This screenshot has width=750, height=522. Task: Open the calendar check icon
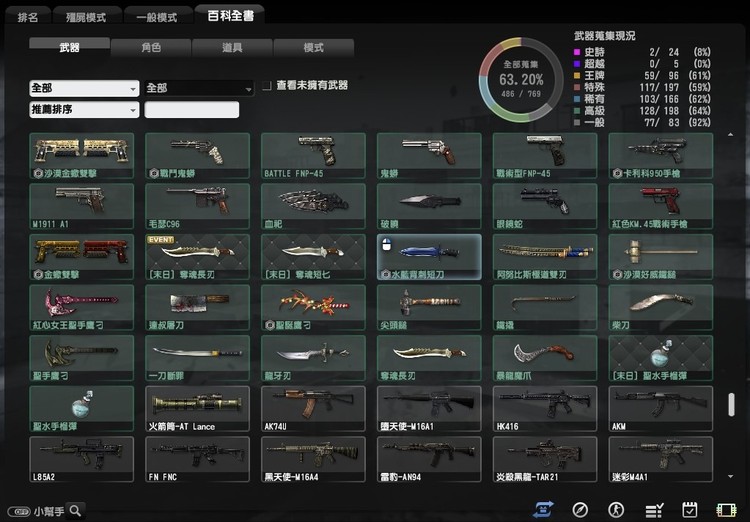click(x=689, y=510)
